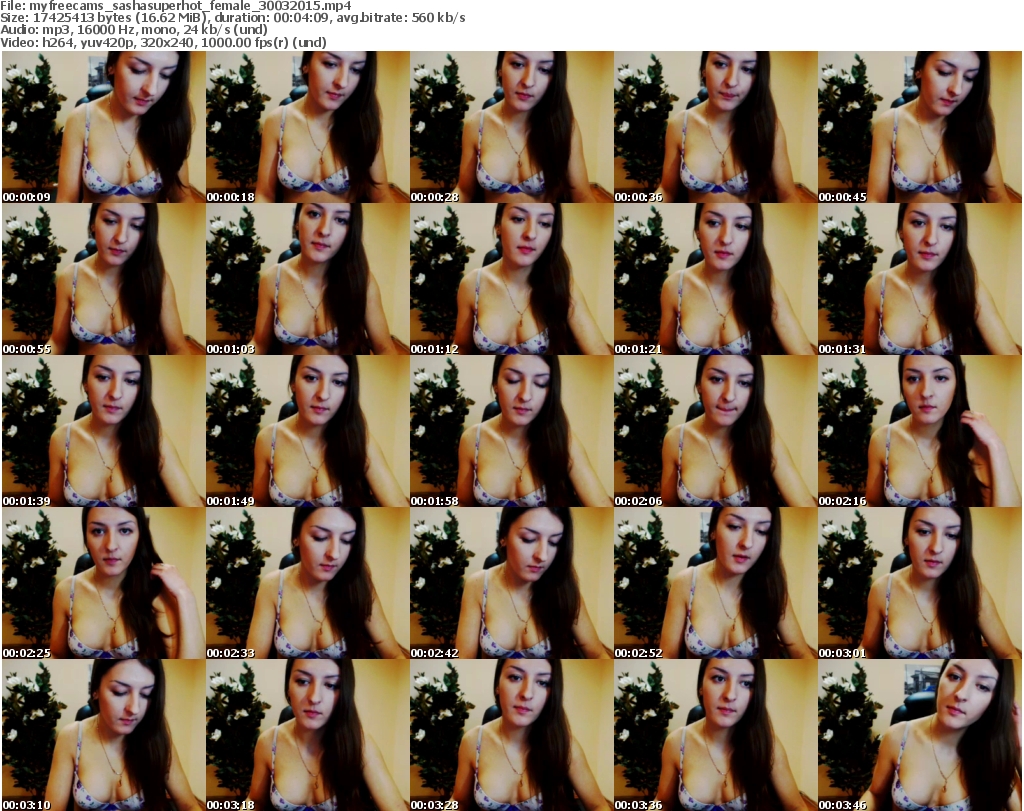Screen dimensions: 1024x811
Task: Open the frame timestamped 00:03:46
Action: coord(920,735)
